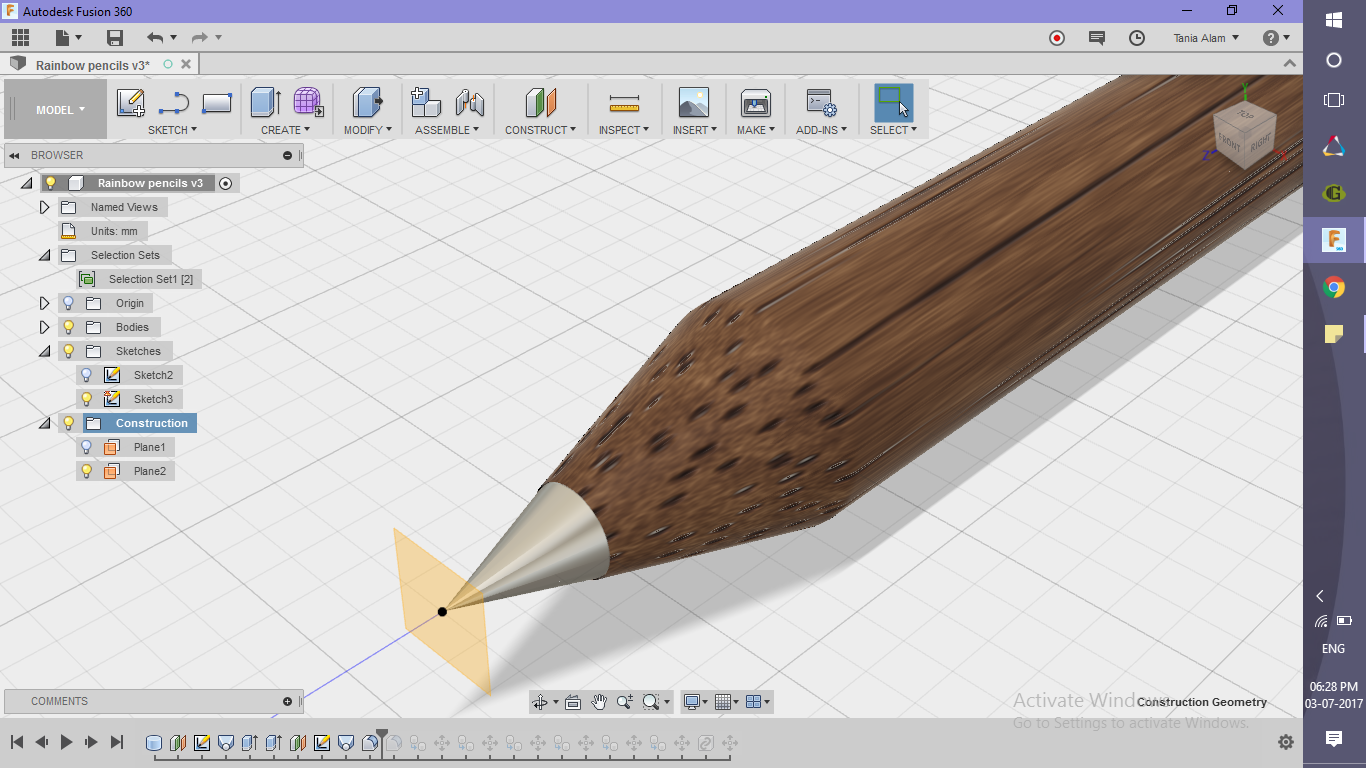
Task: Open the notifications comment icon in top bar
Action: [1097, 38]
